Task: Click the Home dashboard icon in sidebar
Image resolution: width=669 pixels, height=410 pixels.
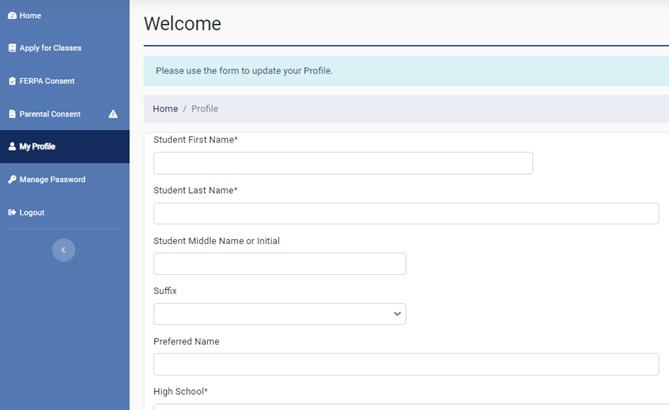Action: click(12, 16)
